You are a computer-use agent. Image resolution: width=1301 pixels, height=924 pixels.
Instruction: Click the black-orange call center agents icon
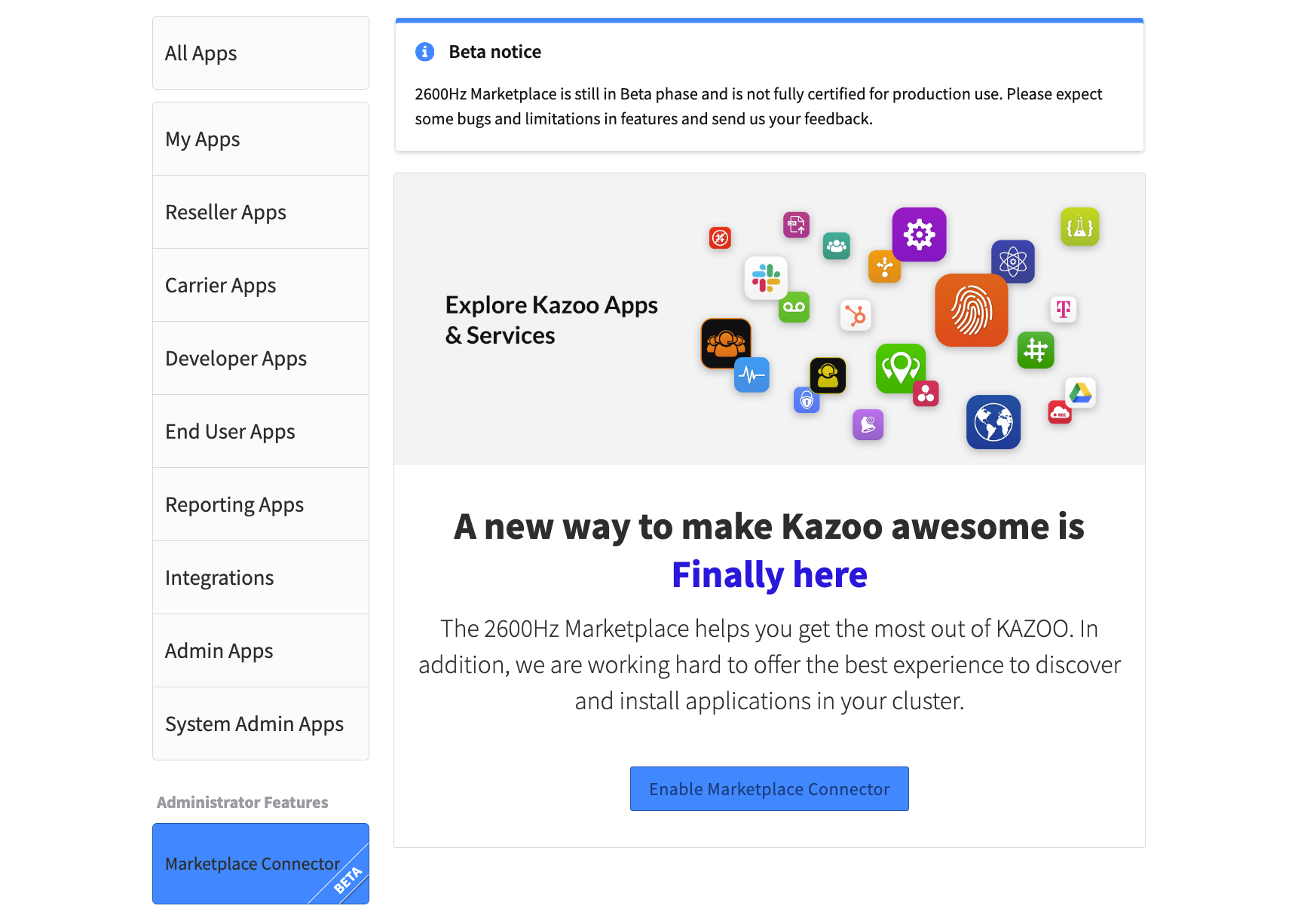point(726,344)
